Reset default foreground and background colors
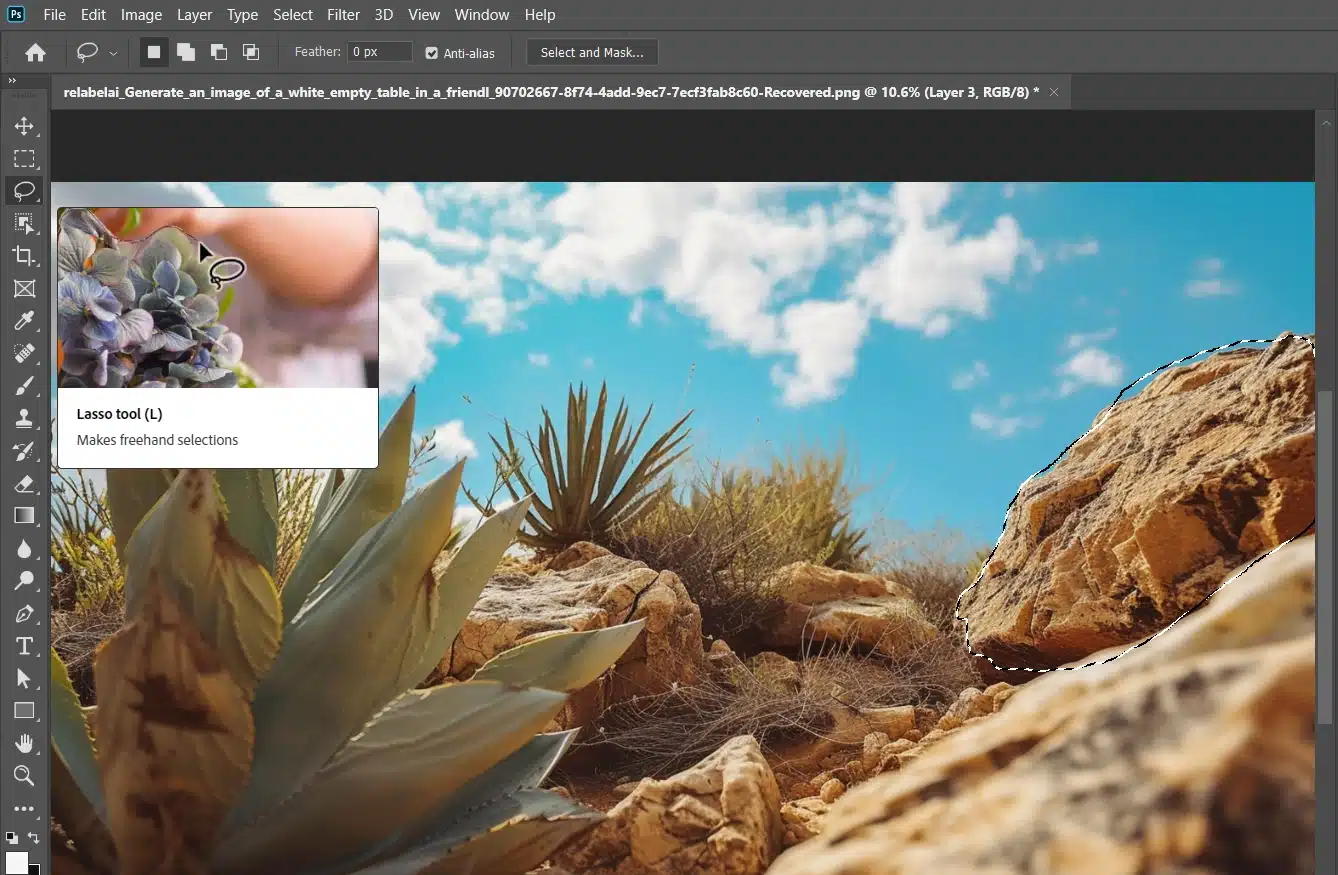 coord(12,837)
